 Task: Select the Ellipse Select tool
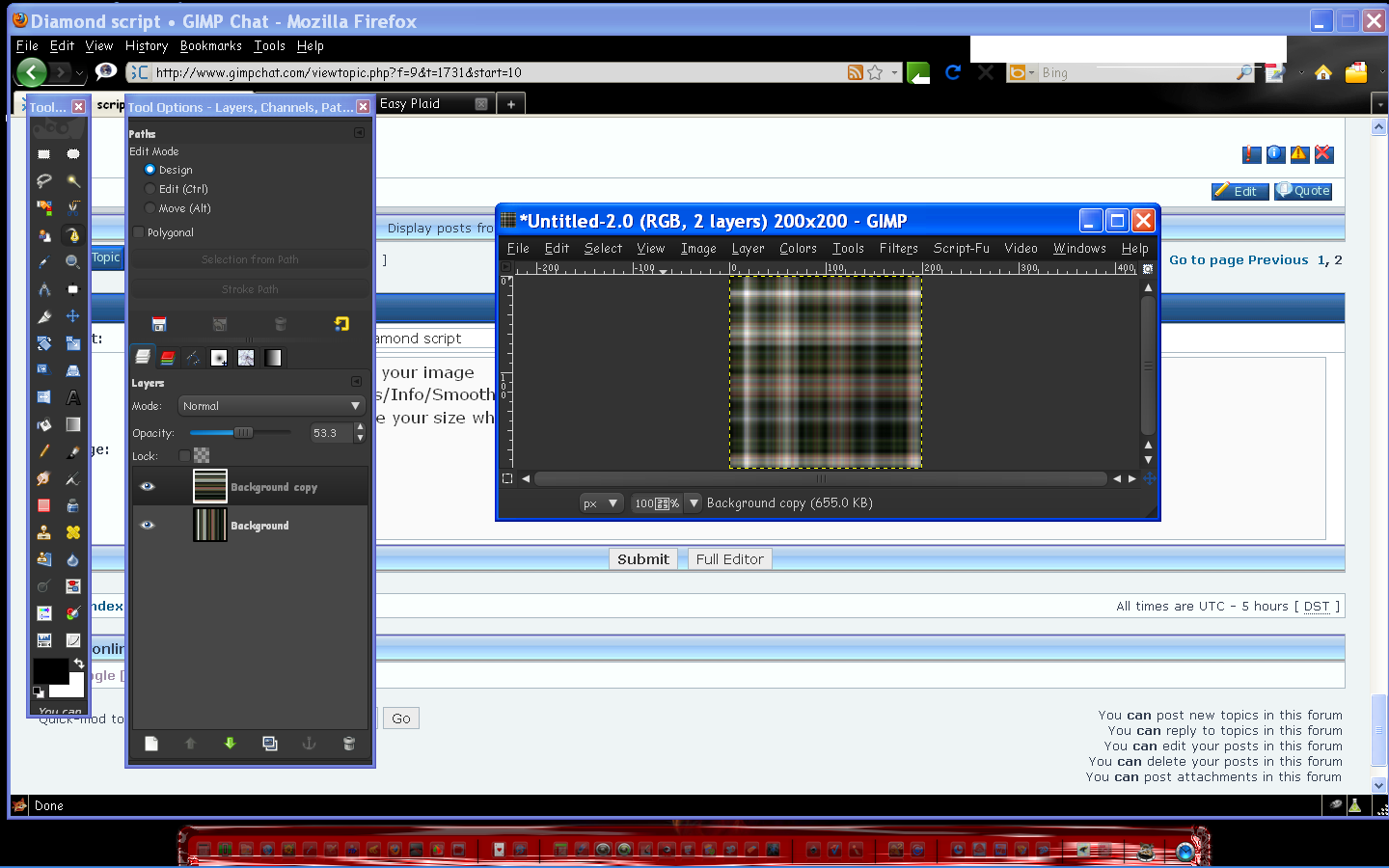click(x=72, y=154)
